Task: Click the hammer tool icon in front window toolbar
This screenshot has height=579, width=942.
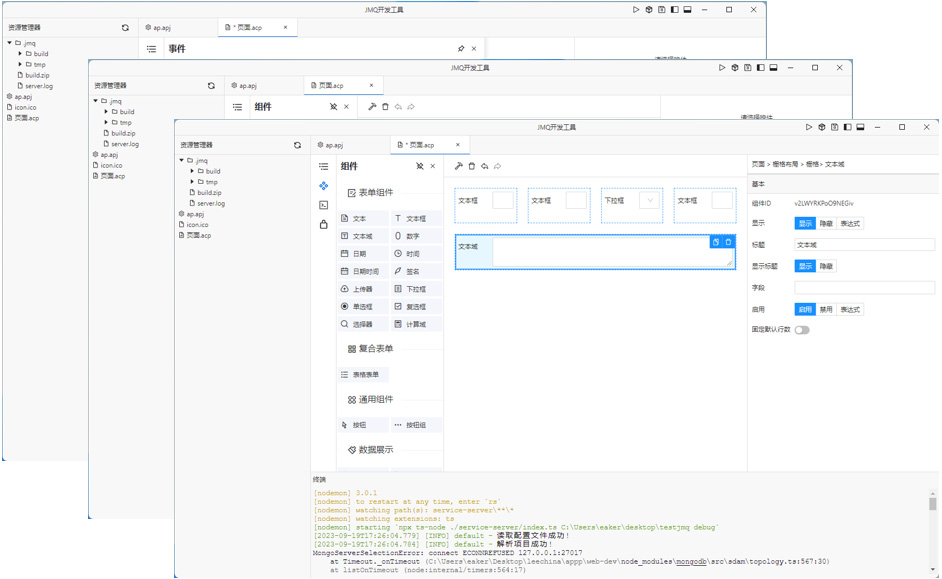Action: pos(458,166)
